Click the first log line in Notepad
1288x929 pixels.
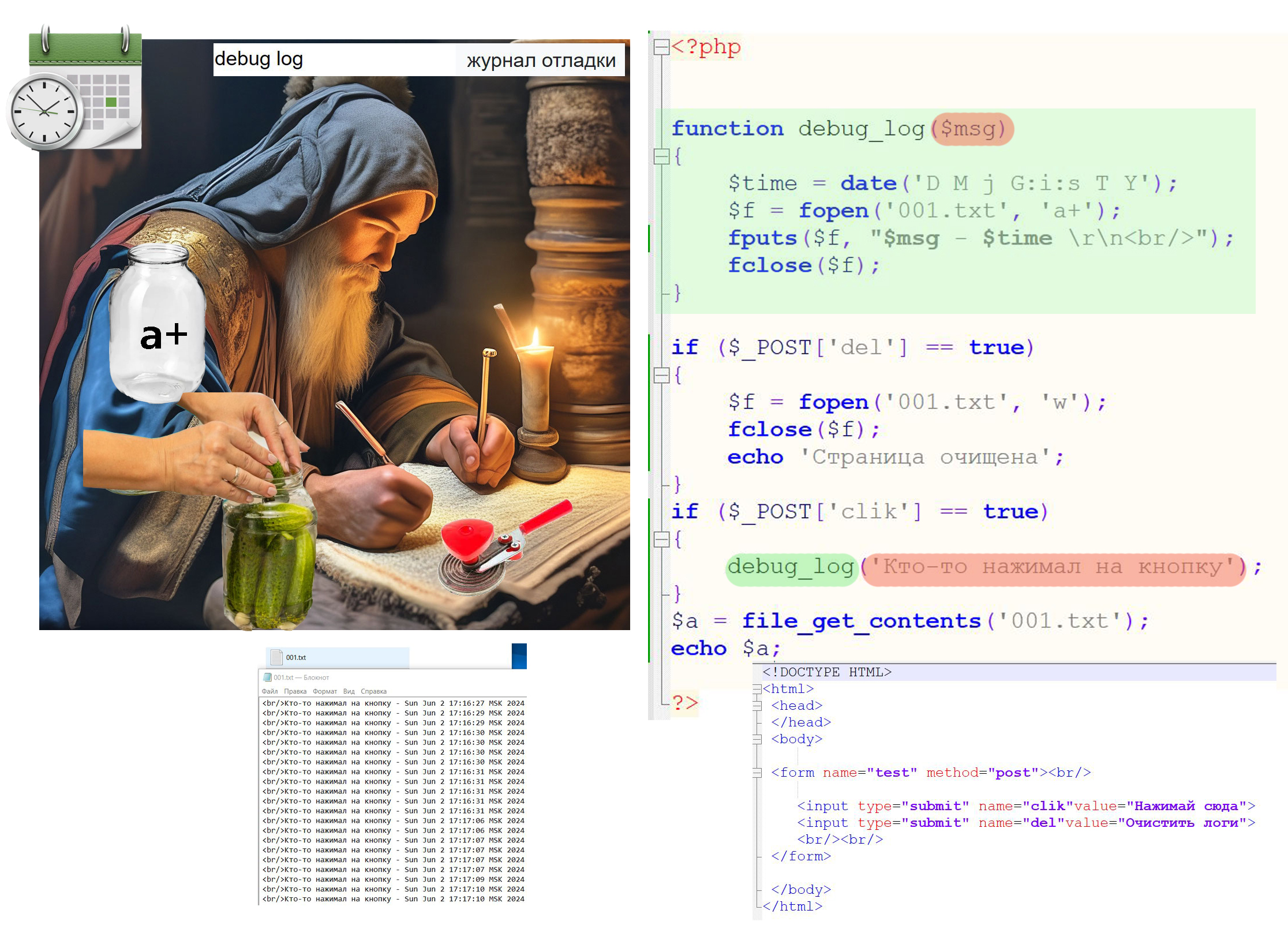pyautogui.click(x=392, y=703)
